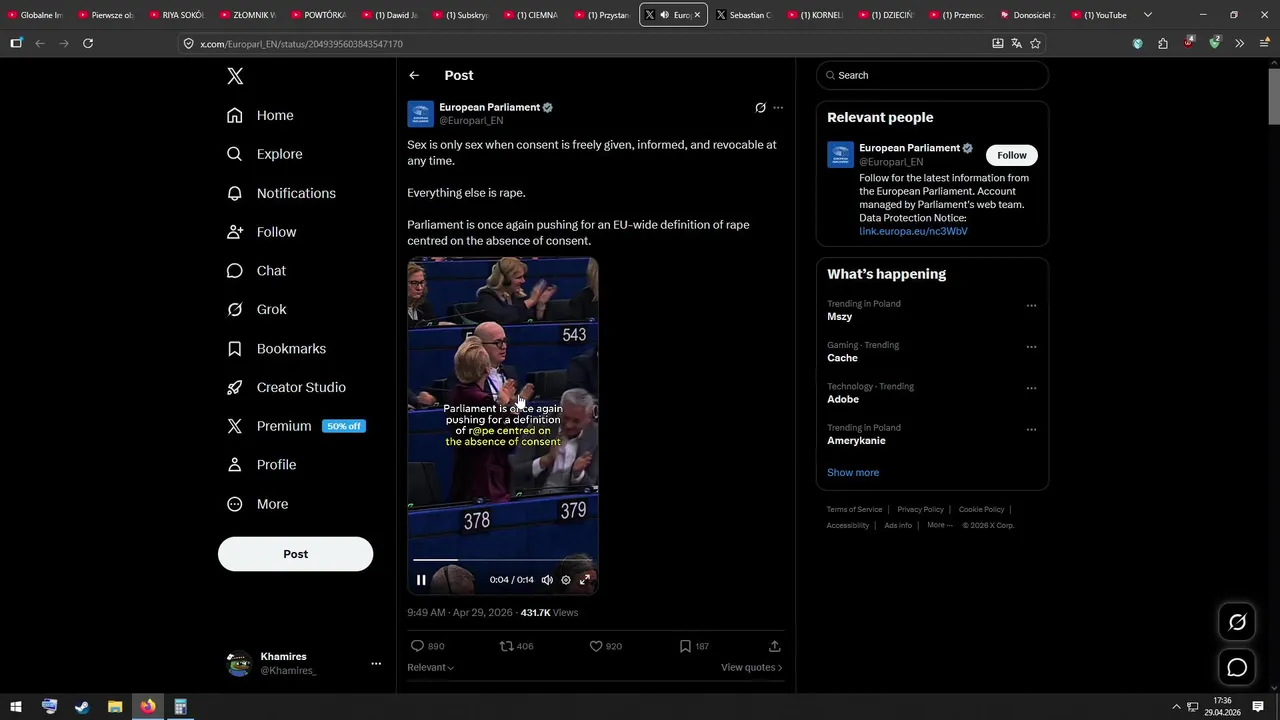Click the white Post button
1280x720 pixels.
click(295, 554)
